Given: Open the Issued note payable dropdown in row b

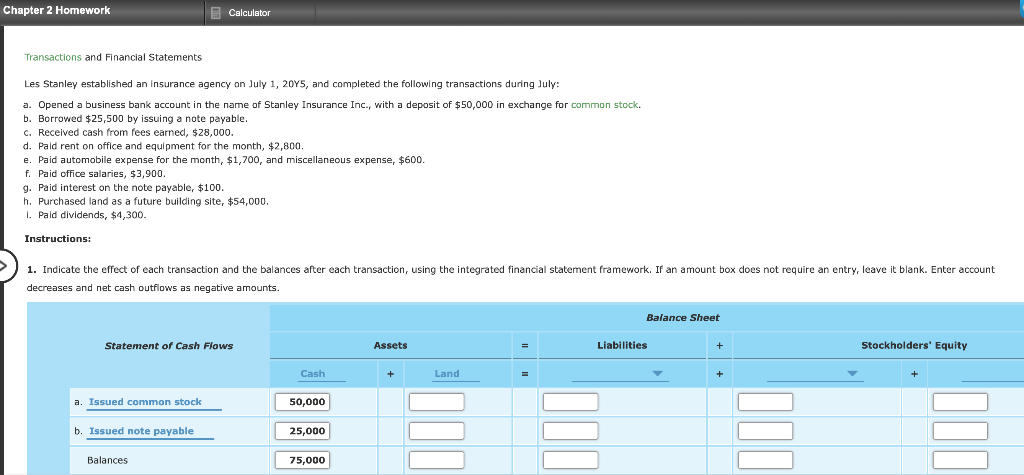Looking at the screenshot, I should pyautogui.click(x=151, y=431).
